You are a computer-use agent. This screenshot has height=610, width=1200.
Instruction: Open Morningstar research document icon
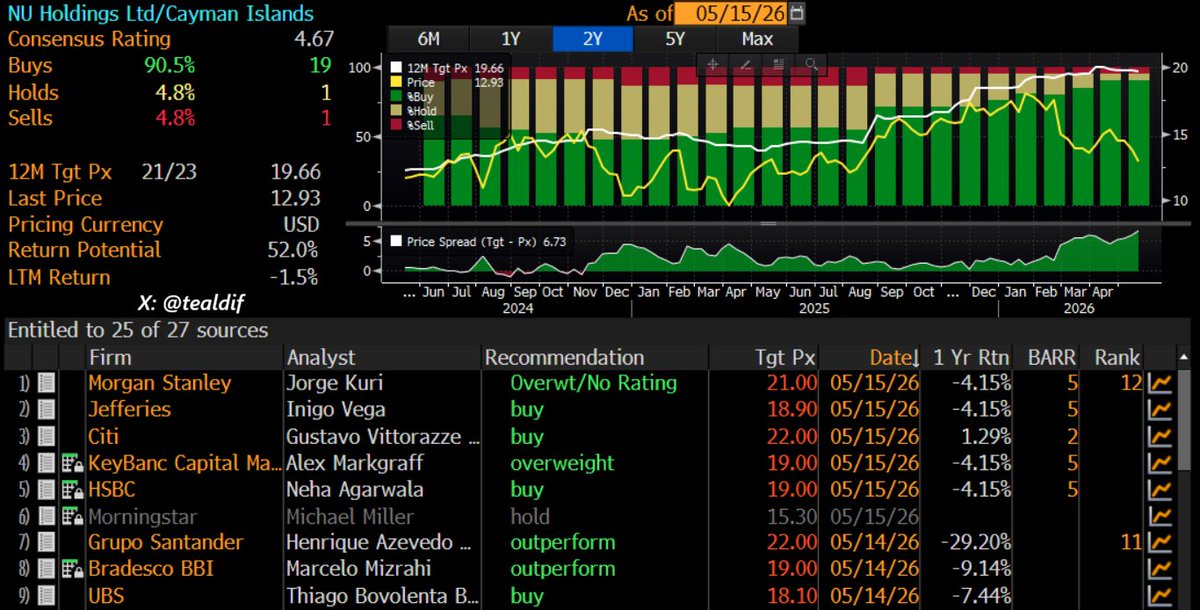coord(46,516)
